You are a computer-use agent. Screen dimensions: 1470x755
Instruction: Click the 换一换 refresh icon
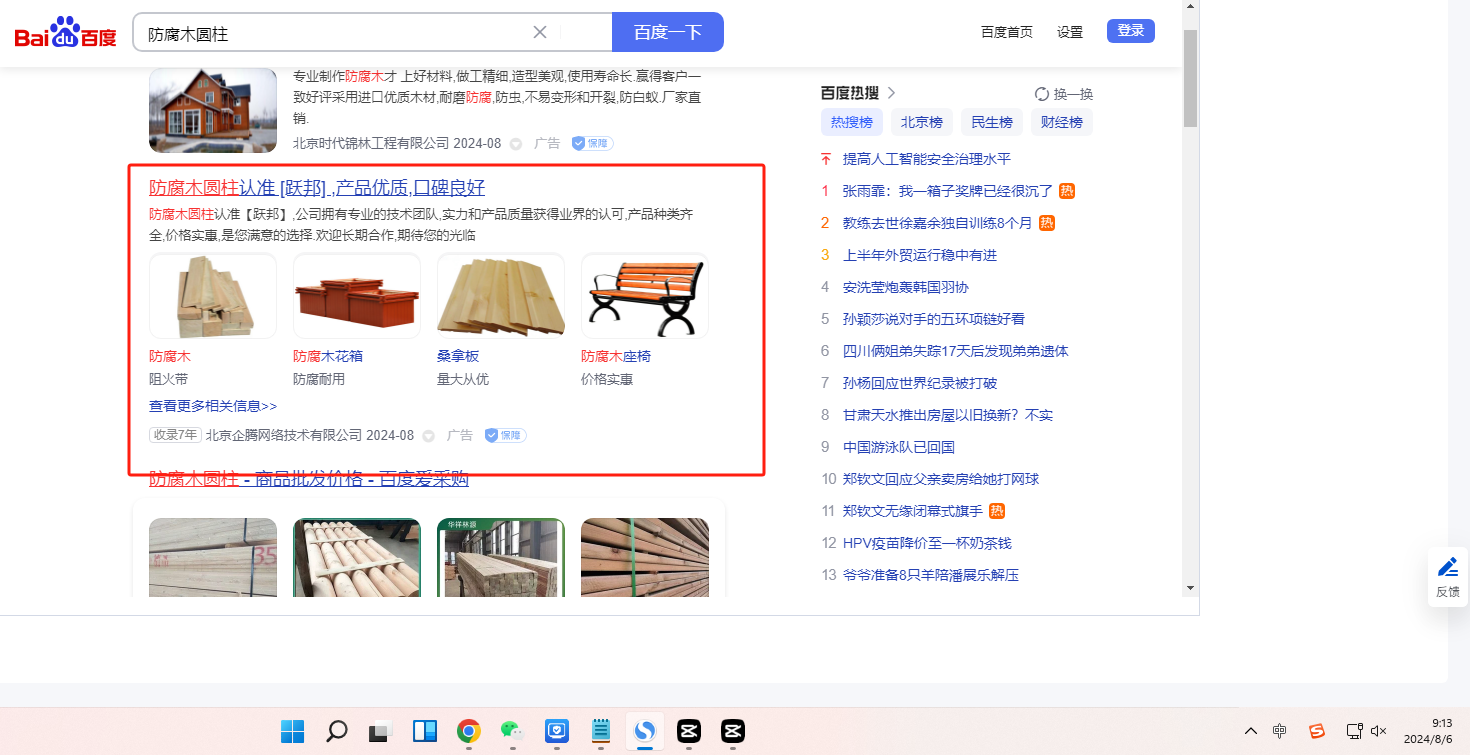pyautogui.click(x=1042, y=94)
